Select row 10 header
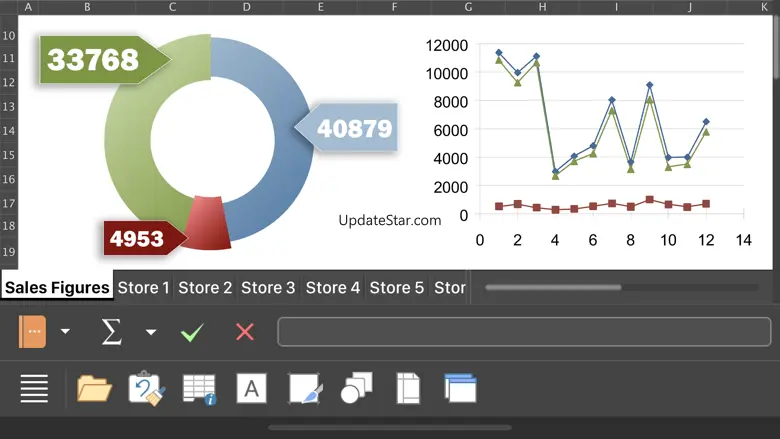The height and width of the screenshot is (439, 780). tap(8, 36)
